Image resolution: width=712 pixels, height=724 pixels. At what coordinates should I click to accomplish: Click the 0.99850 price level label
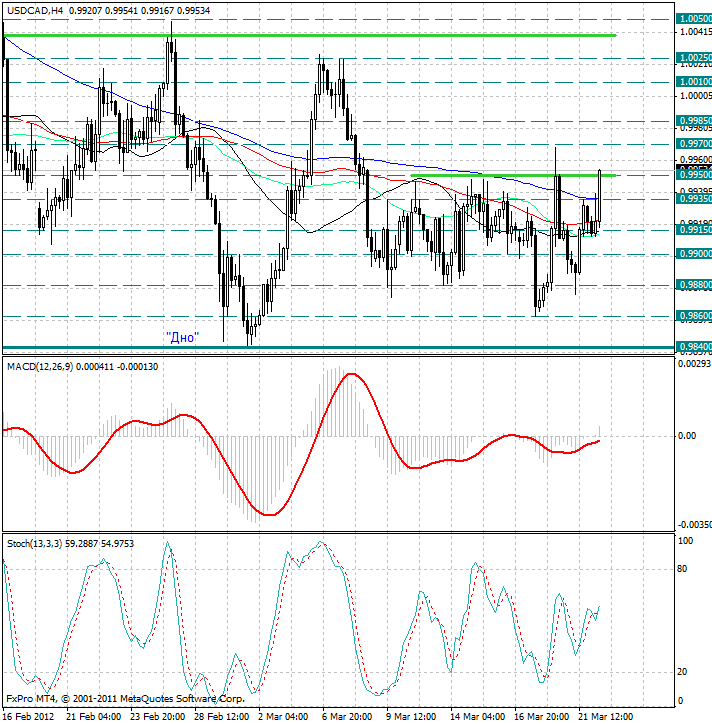click(x=694, y=121)
